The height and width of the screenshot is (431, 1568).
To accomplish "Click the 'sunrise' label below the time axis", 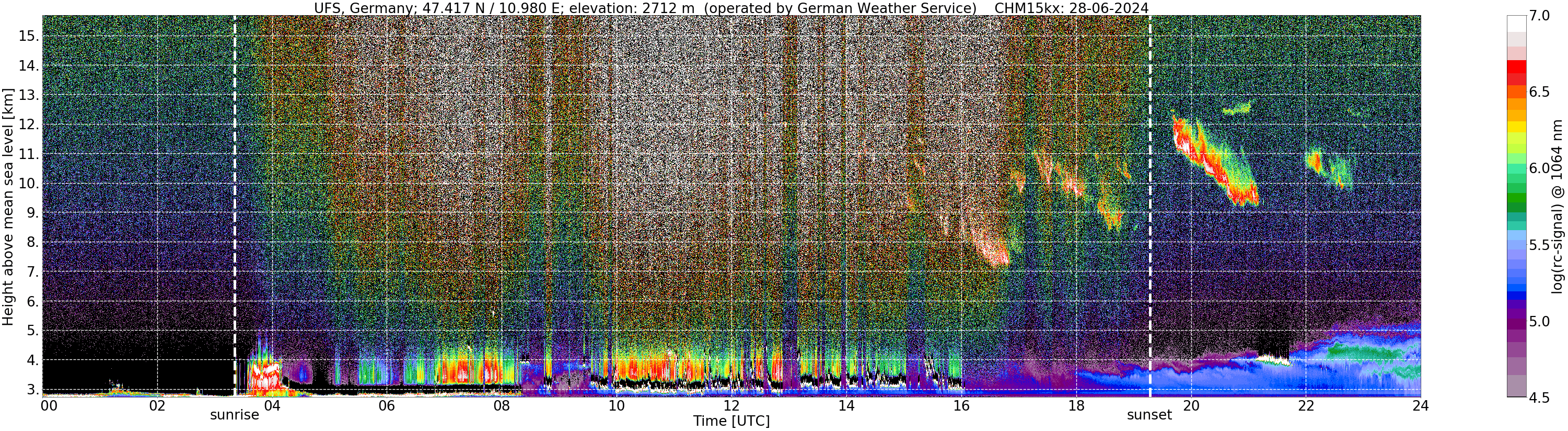I will [x=235, y=415].
